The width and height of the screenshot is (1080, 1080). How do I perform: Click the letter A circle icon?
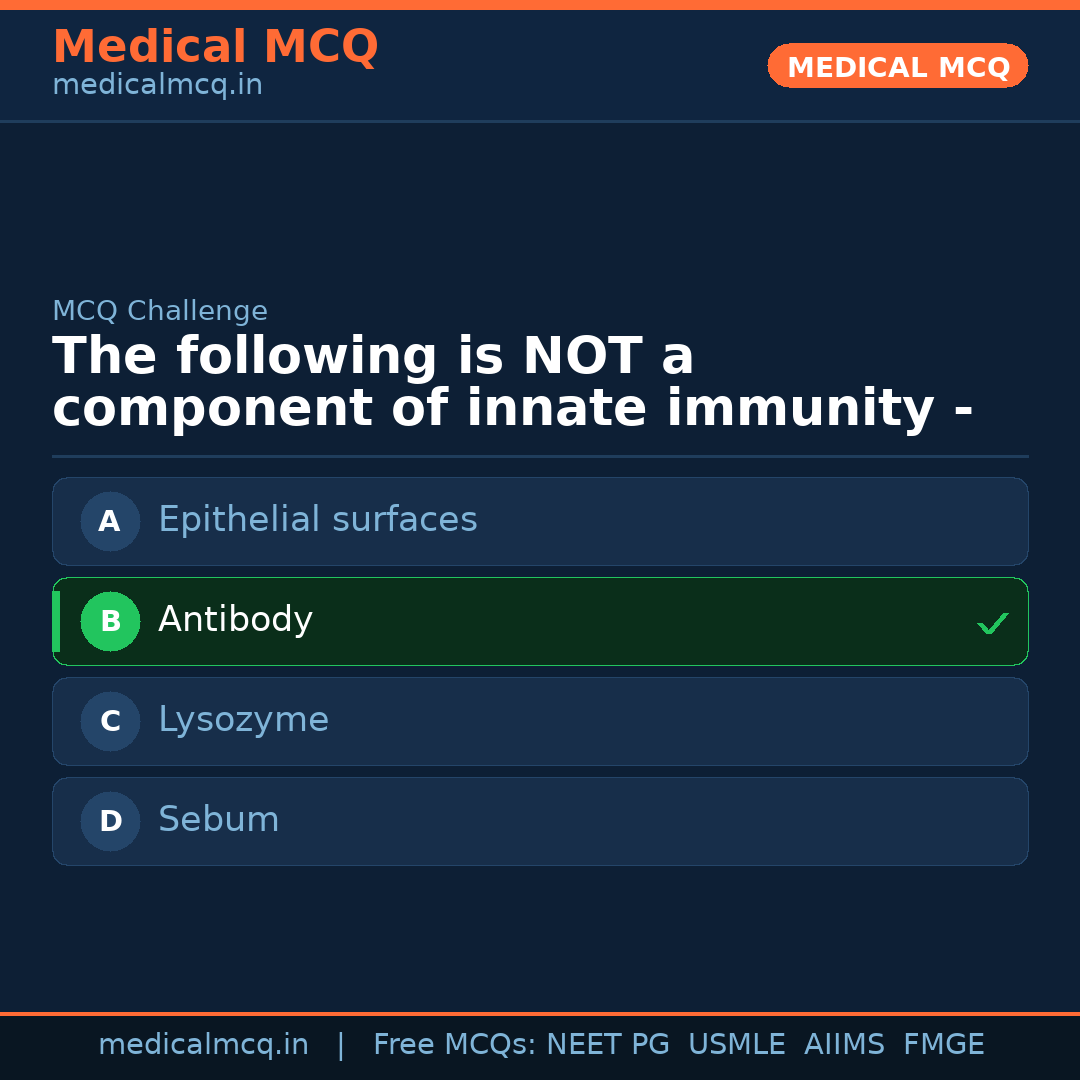point(110,521)
